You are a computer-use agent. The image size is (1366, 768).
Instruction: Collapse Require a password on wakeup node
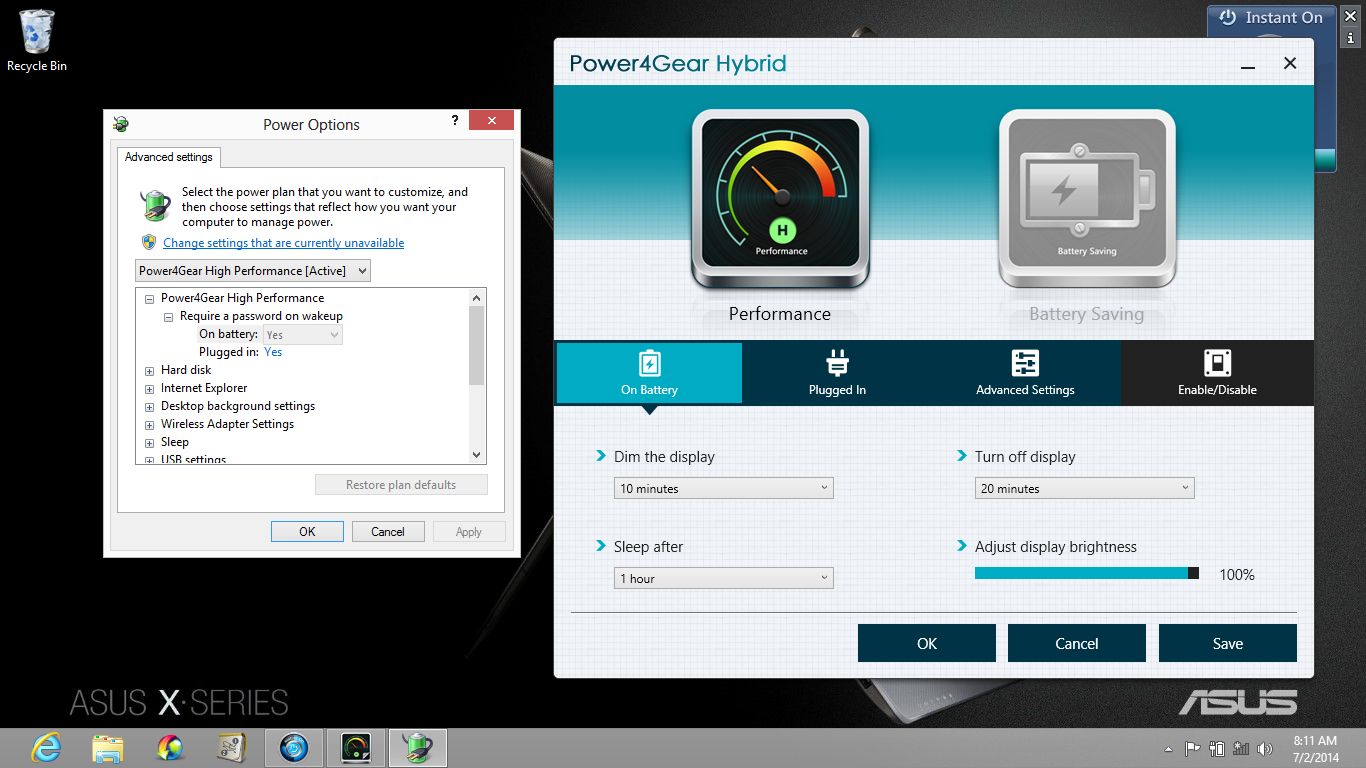coord(168,316)
